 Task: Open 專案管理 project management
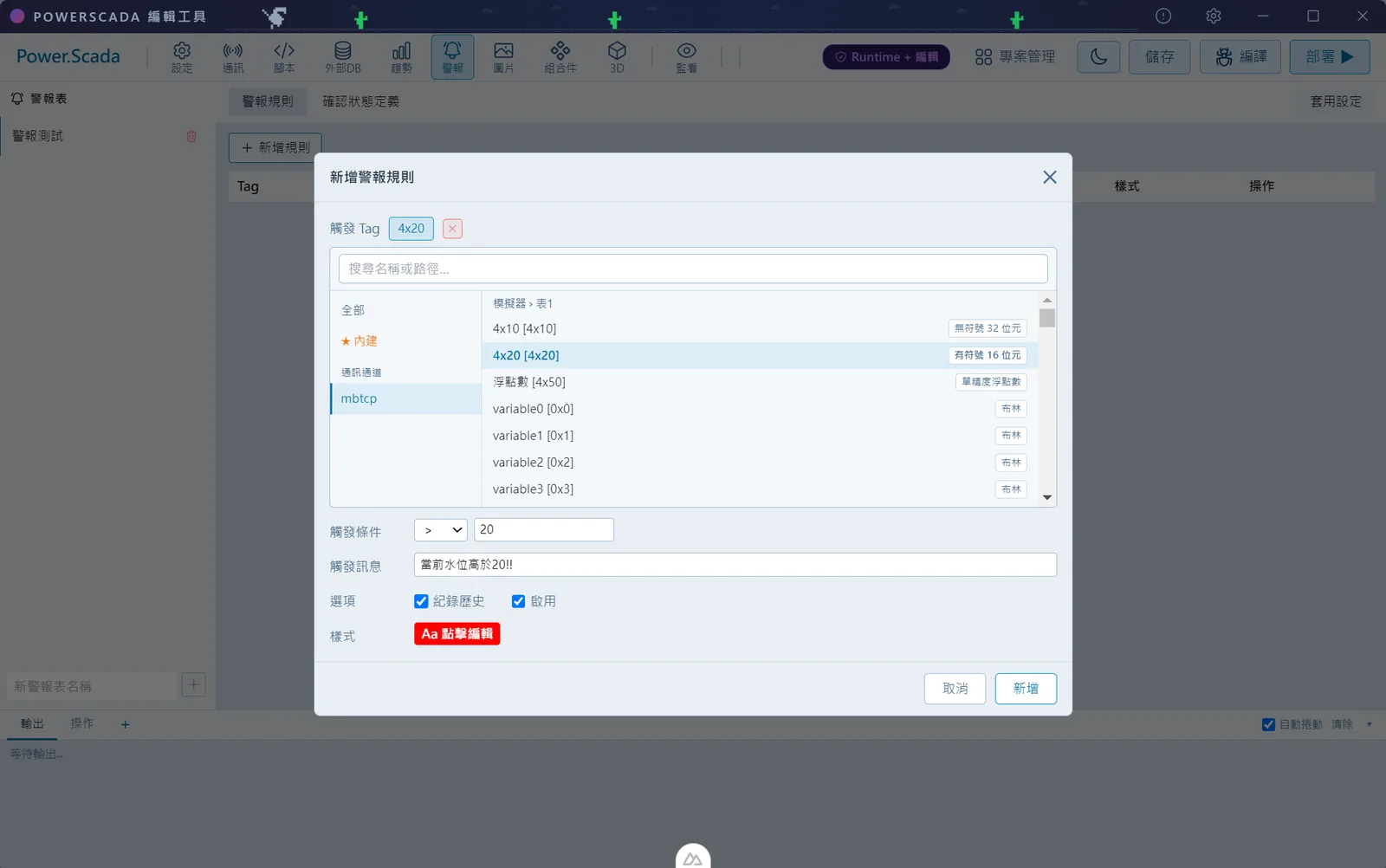pyautogui.click(x=1015, y=57)
